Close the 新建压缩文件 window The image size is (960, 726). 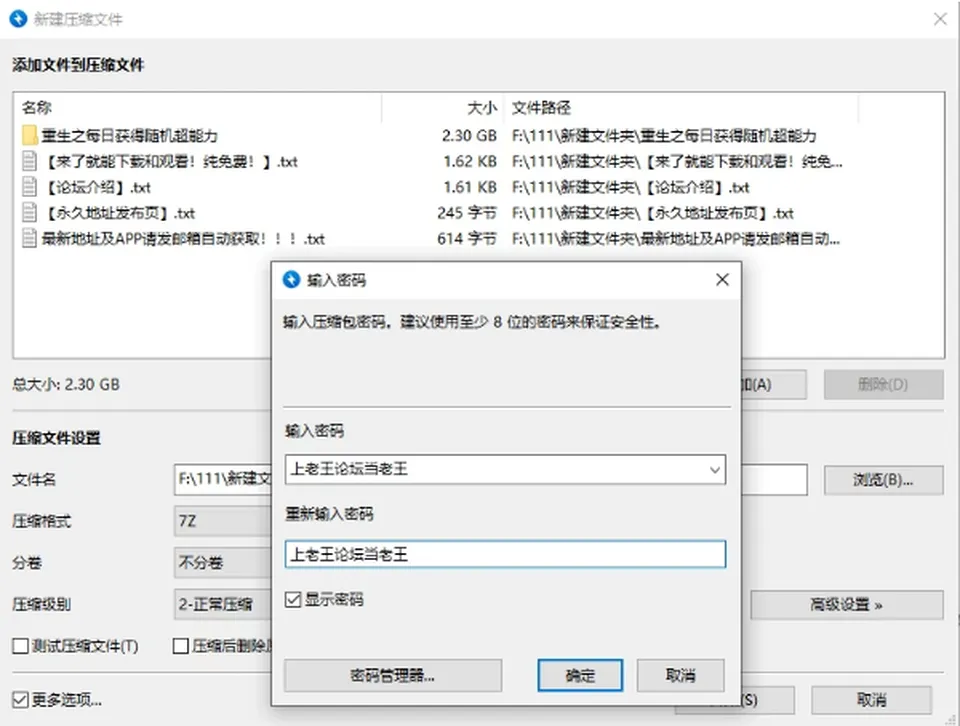click(940, 19)
